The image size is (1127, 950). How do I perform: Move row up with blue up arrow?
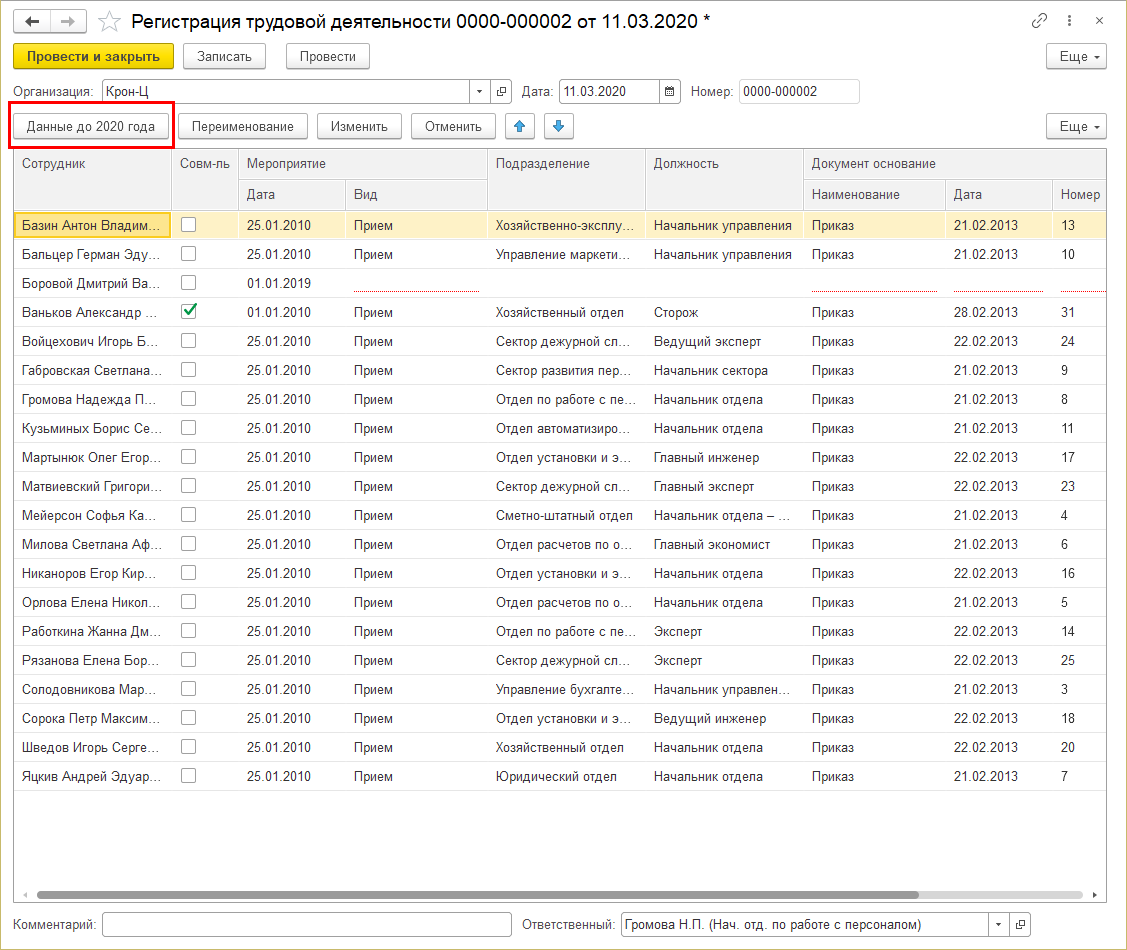pyautogui.click(x=520, y=126)
